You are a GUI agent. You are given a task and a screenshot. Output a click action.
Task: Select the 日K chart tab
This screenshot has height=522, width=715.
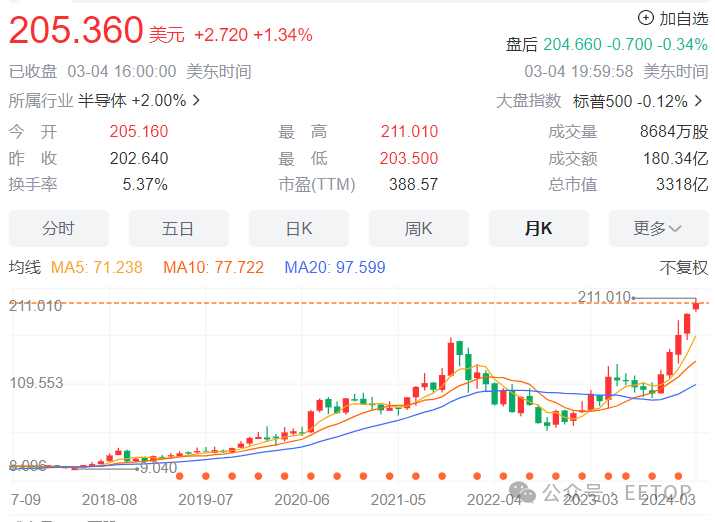pyautogui.click(x=299, y=229)
